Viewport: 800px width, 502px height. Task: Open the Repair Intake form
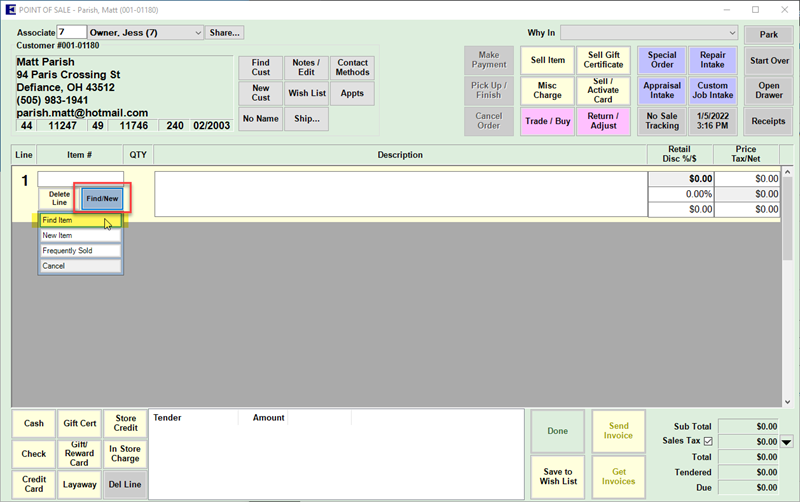[712, 60]
